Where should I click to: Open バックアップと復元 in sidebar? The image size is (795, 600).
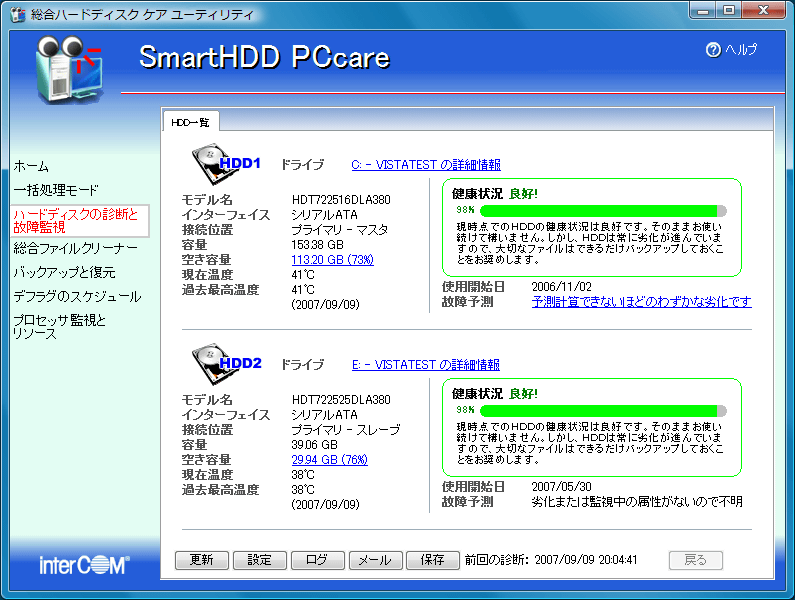point(64,272)
